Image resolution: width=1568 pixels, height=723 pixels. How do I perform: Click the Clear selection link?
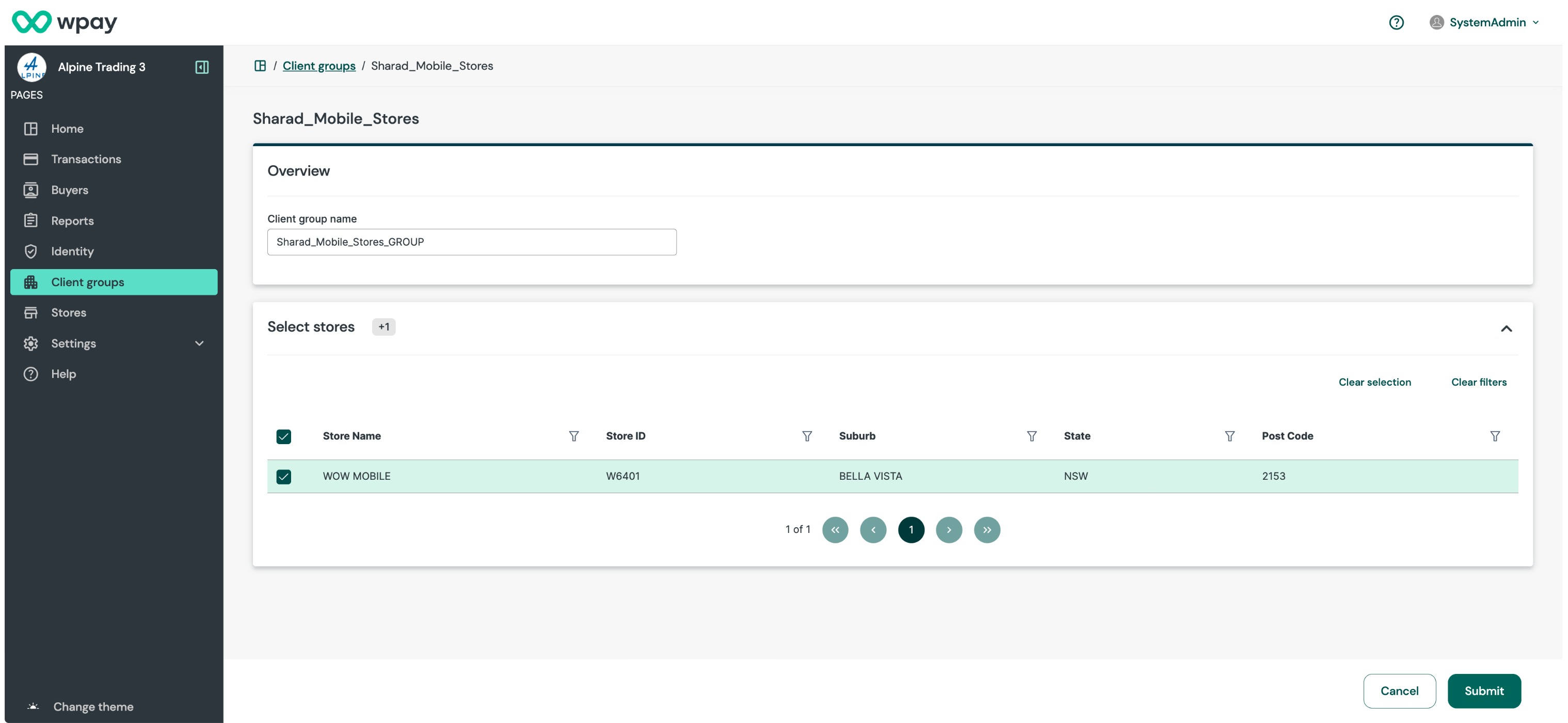(x=1374, y=382)
